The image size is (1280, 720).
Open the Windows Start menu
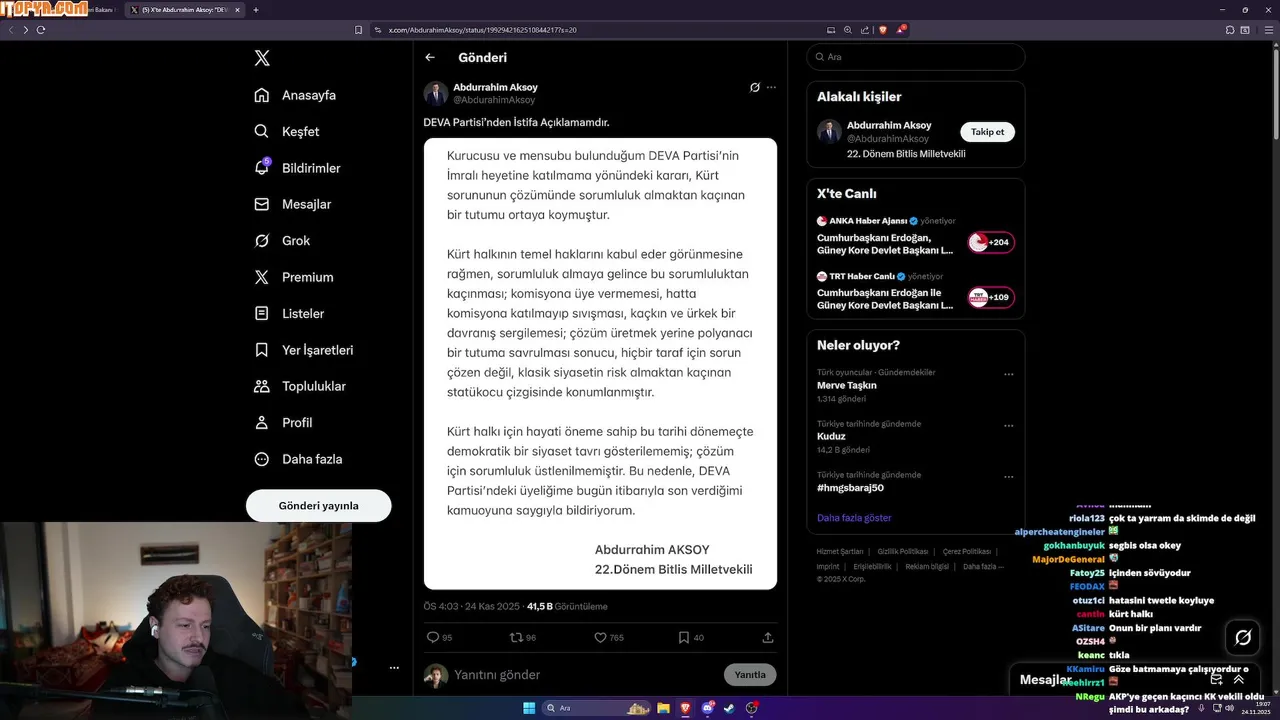[529, 708]
